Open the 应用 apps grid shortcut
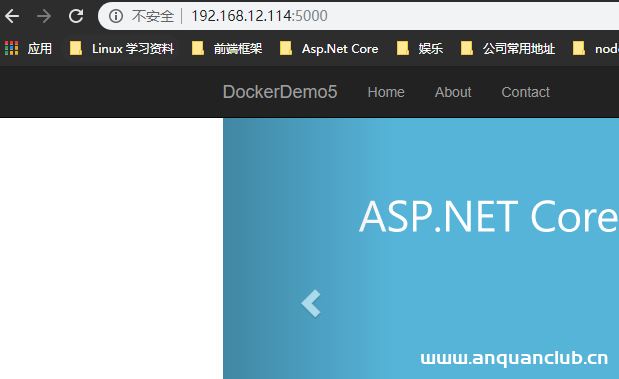This screenshot has height=379, width=619. tap(28, 49)
